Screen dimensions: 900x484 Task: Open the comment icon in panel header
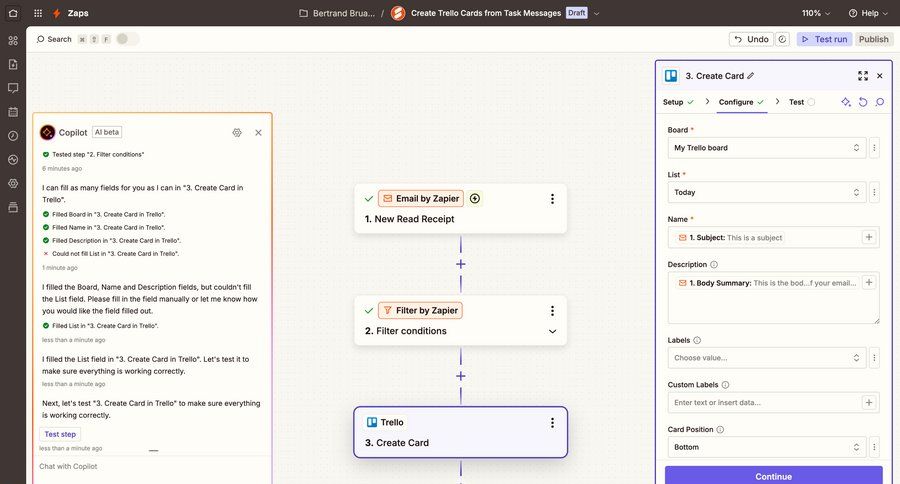(879, 102)
